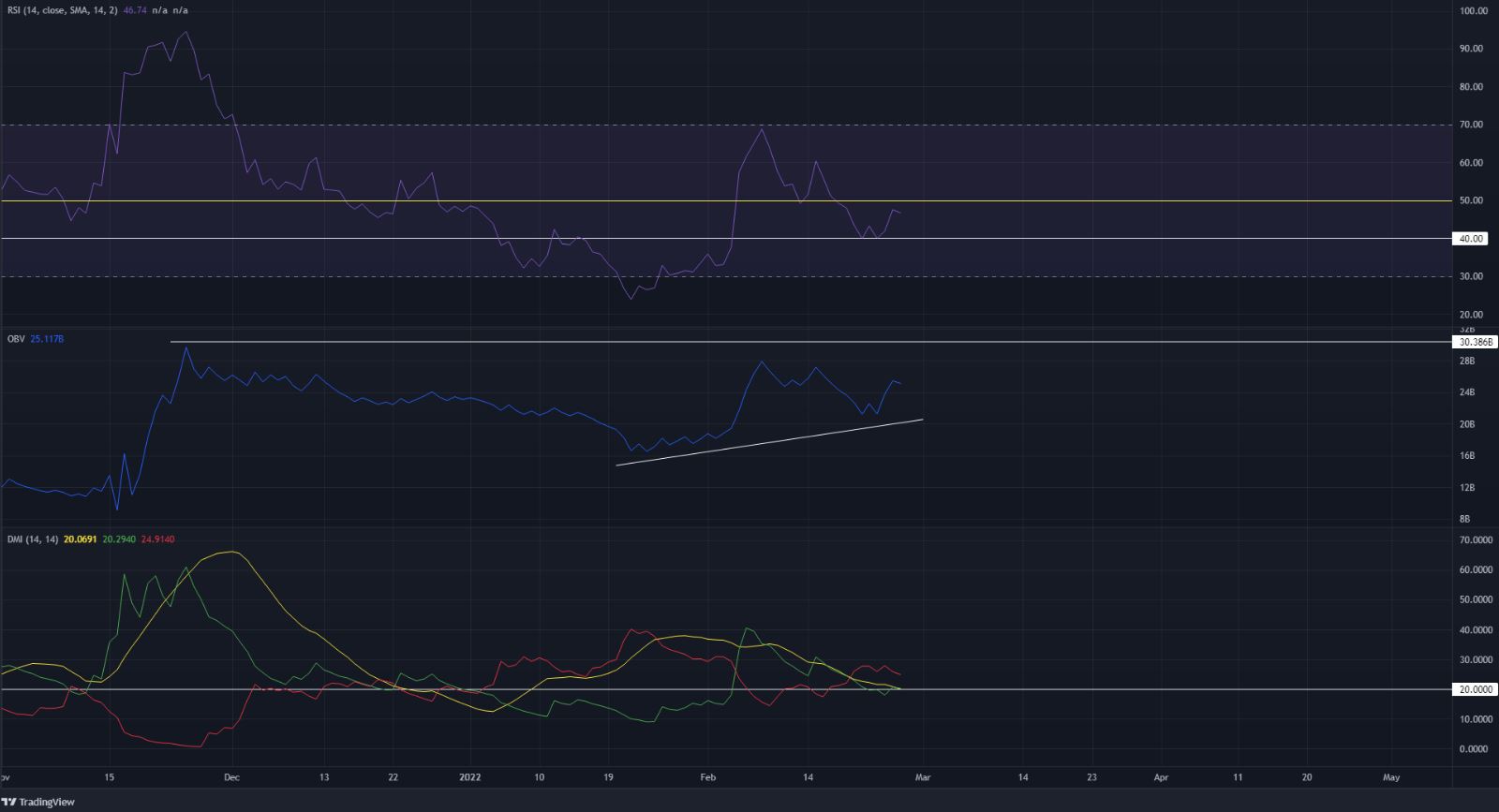Select the 40.00 RSI price label
Screen dimensions: 1499x812
[1472, 239]
